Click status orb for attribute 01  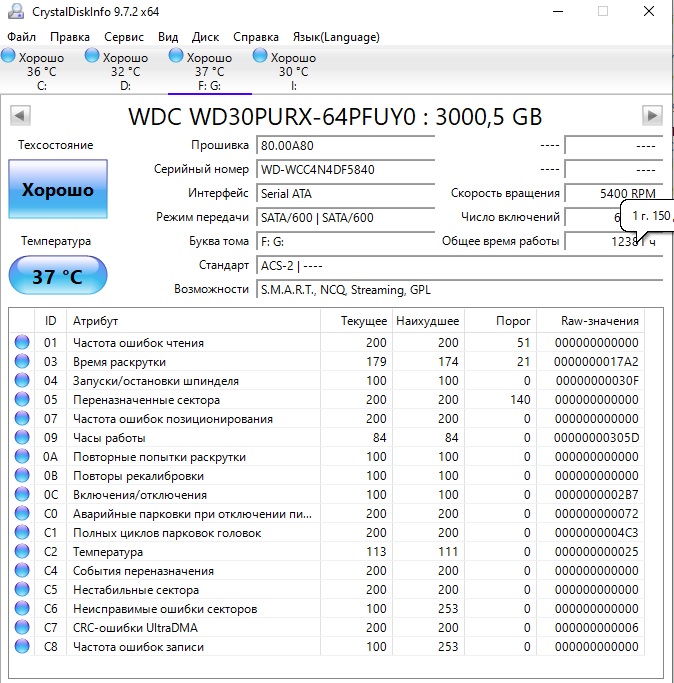22,342
